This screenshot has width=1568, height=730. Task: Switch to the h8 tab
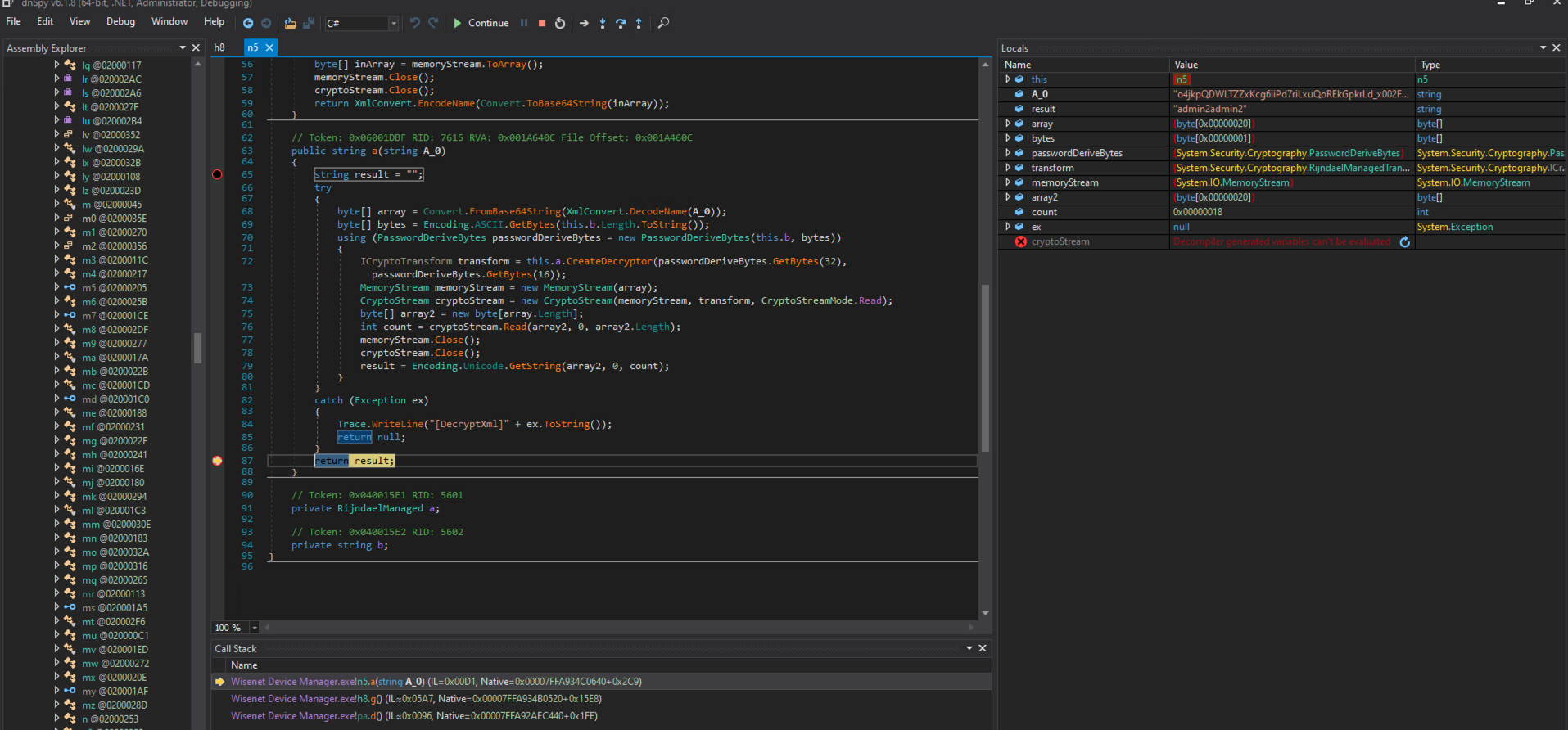[219, 47]
